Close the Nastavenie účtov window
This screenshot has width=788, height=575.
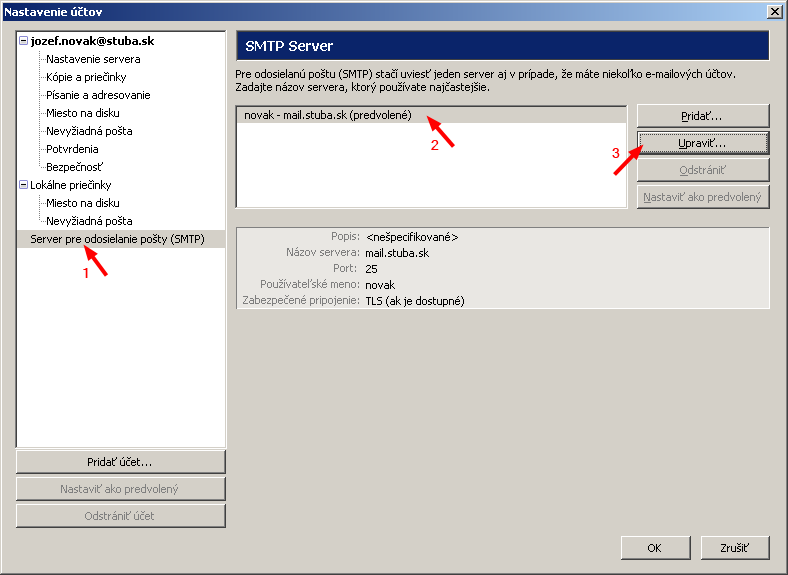[x=774, y=11]
